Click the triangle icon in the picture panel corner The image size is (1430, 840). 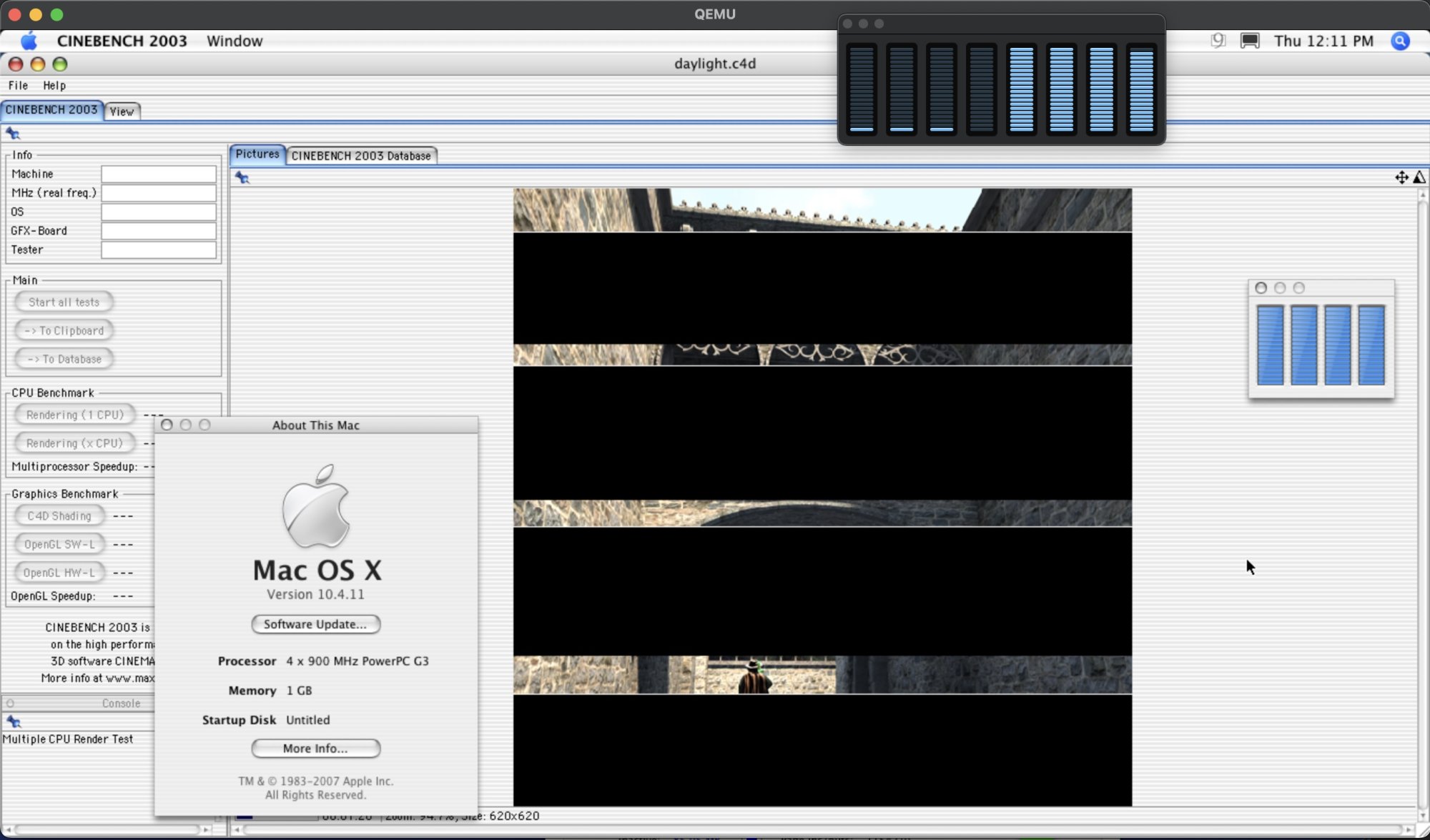(1420, 177)
